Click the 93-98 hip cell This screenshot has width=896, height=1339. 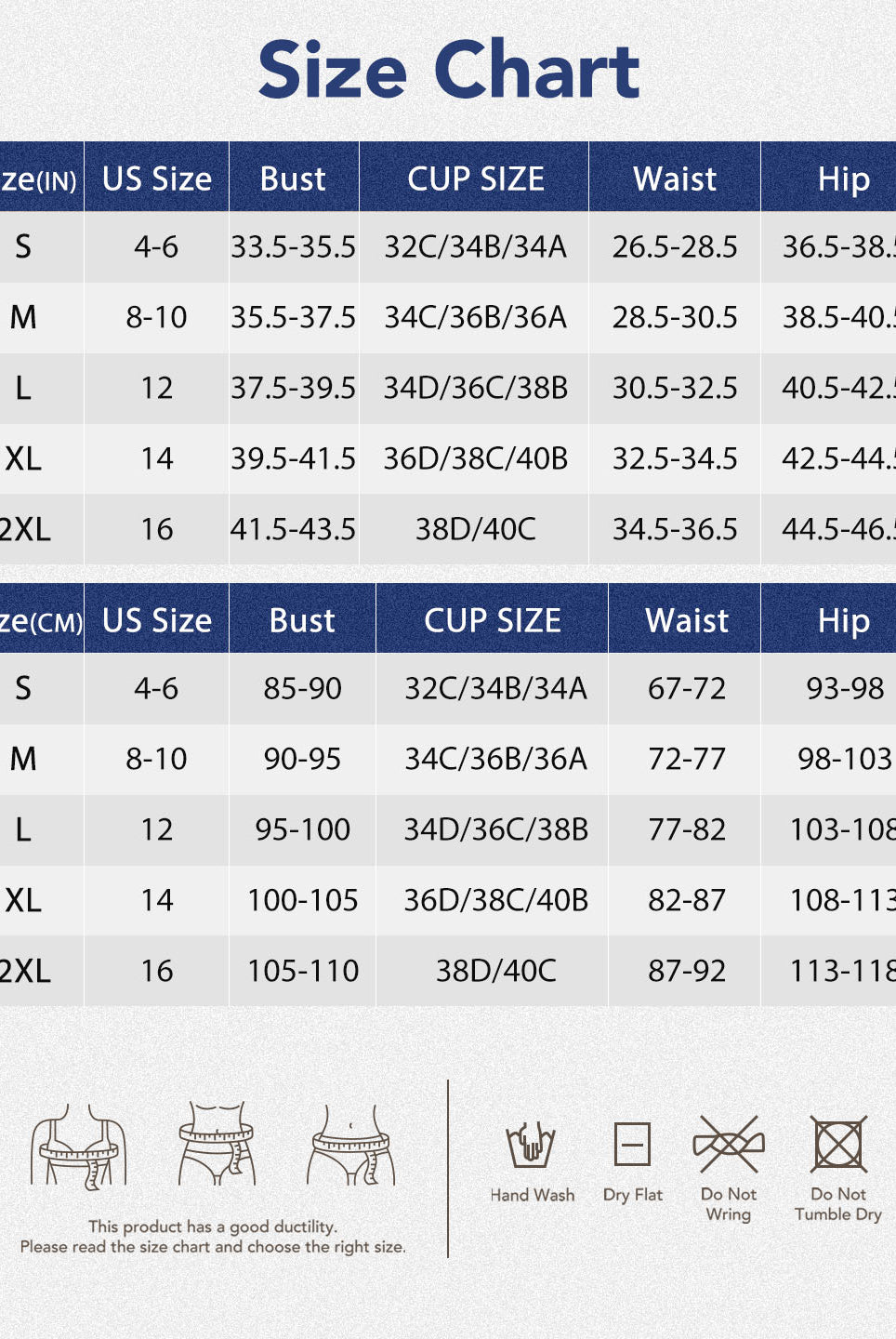(x=844, y=688)
